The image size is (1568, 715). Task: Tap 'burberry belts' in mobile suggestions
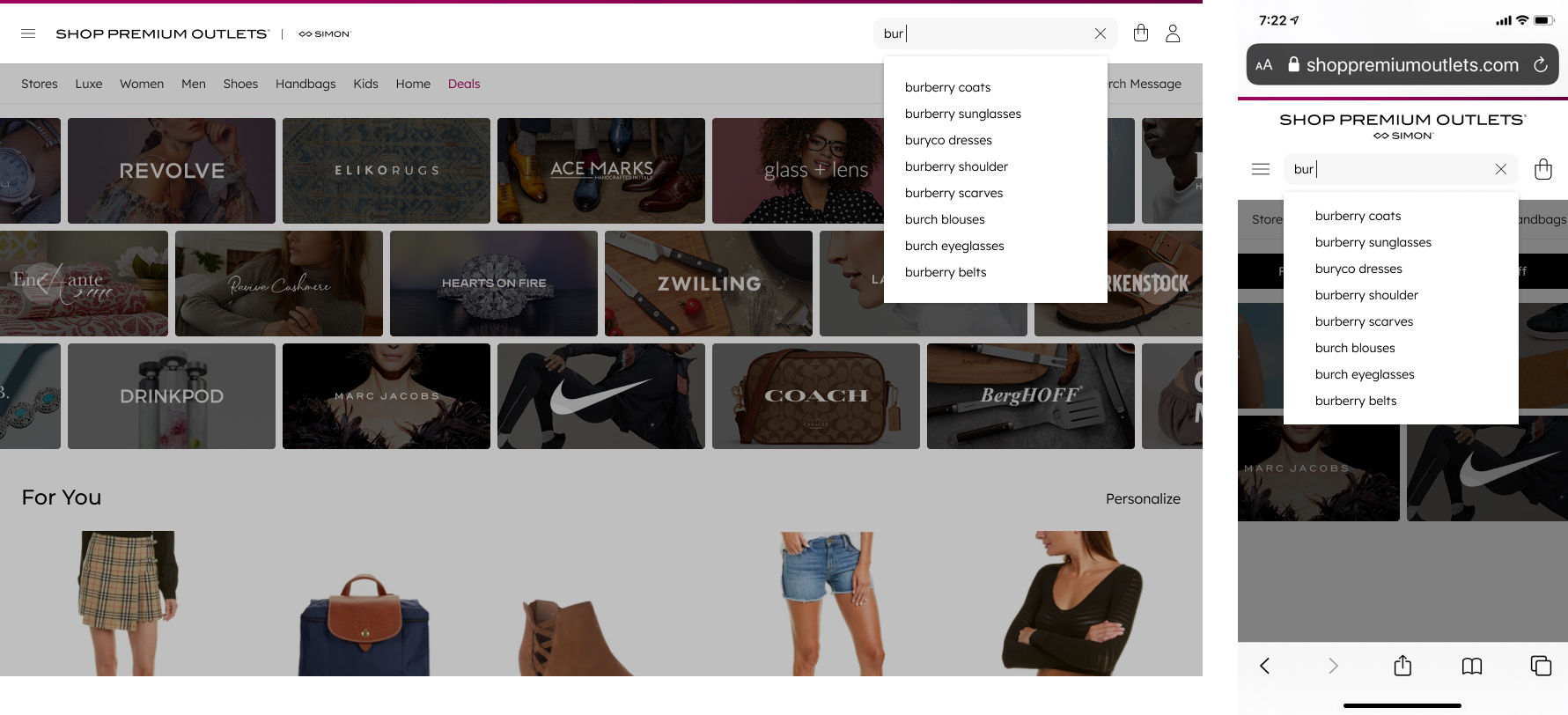pos(1356,401)
